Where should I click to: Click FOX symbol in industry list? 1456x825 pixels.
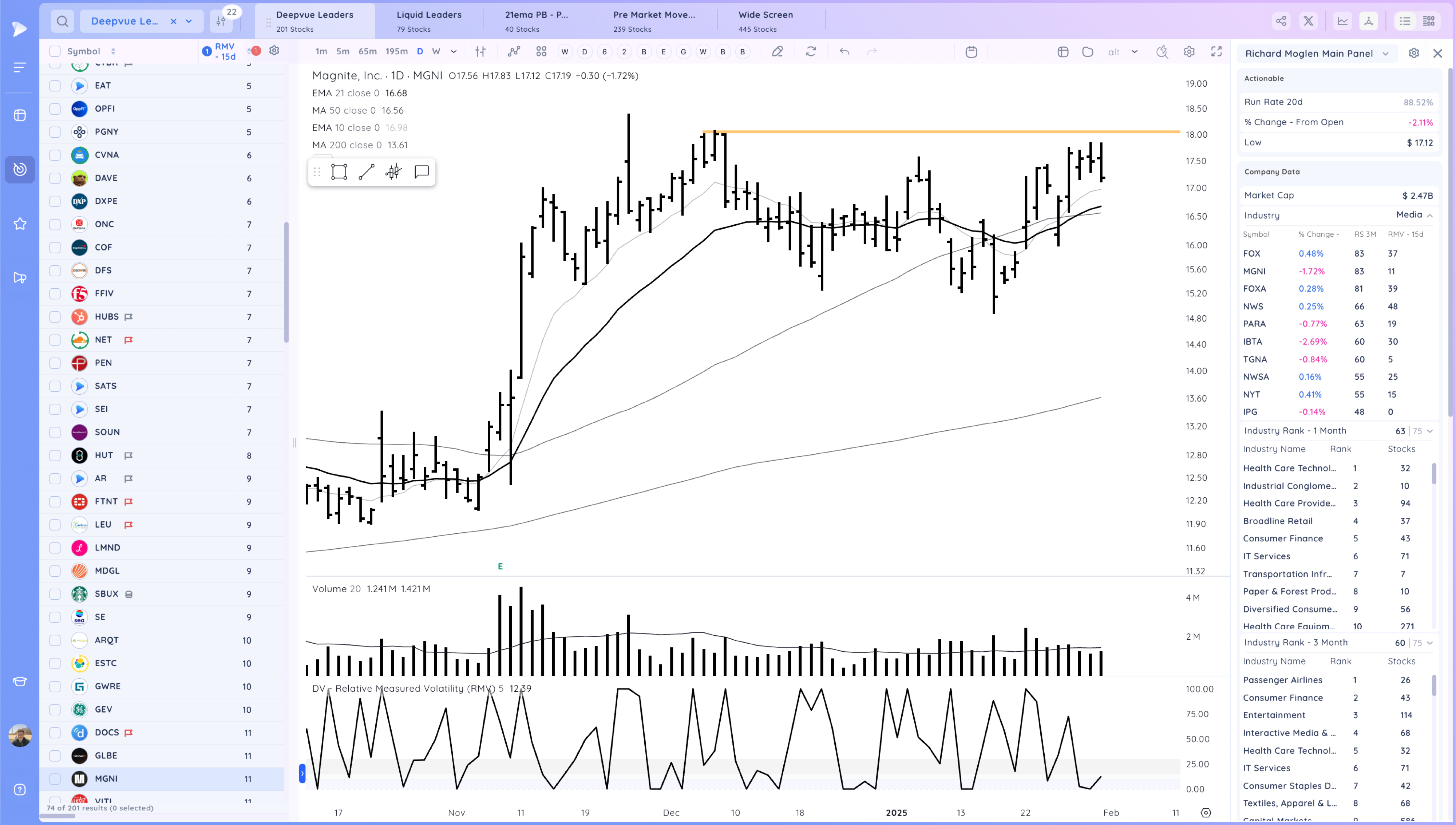click(1251, 254)
